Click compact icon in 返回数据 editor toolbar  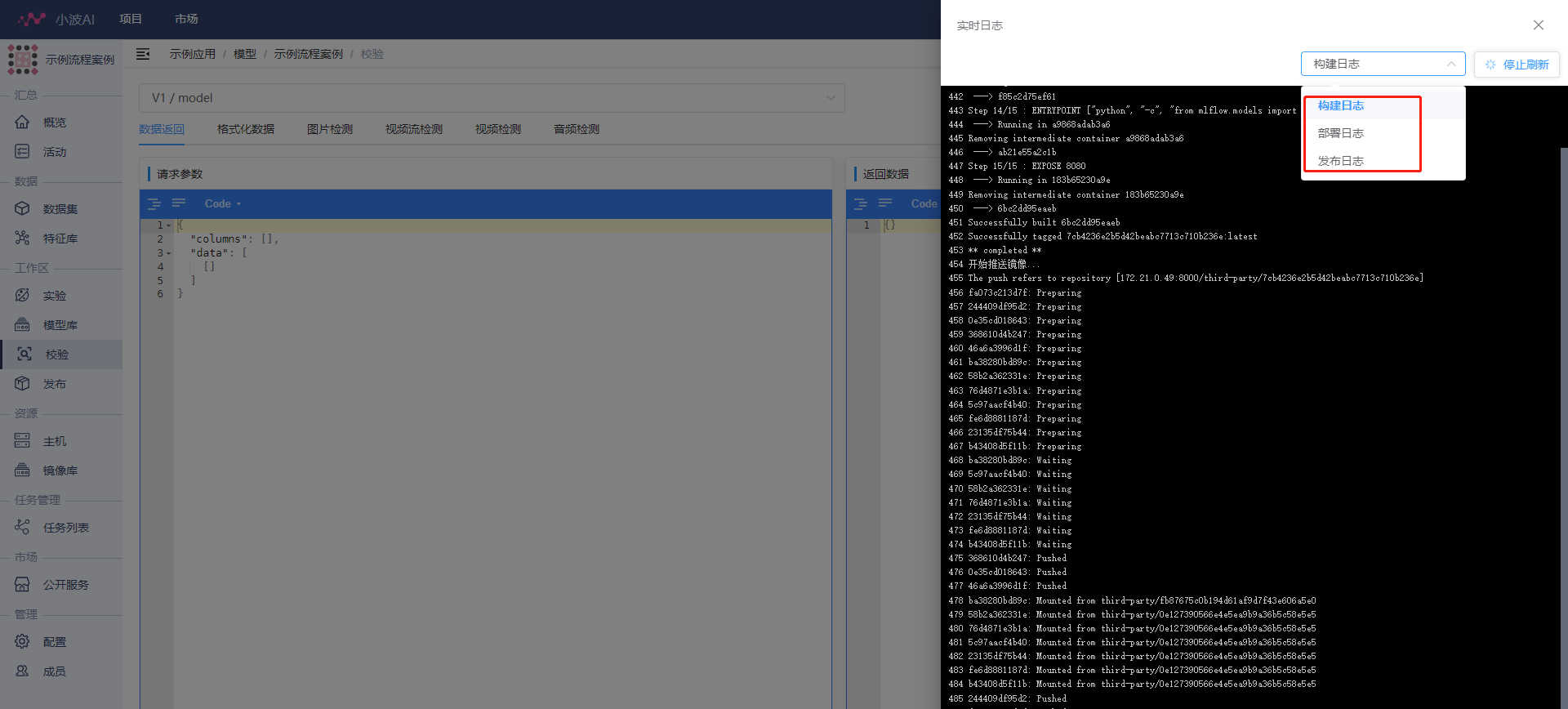[x=885, y=203]
